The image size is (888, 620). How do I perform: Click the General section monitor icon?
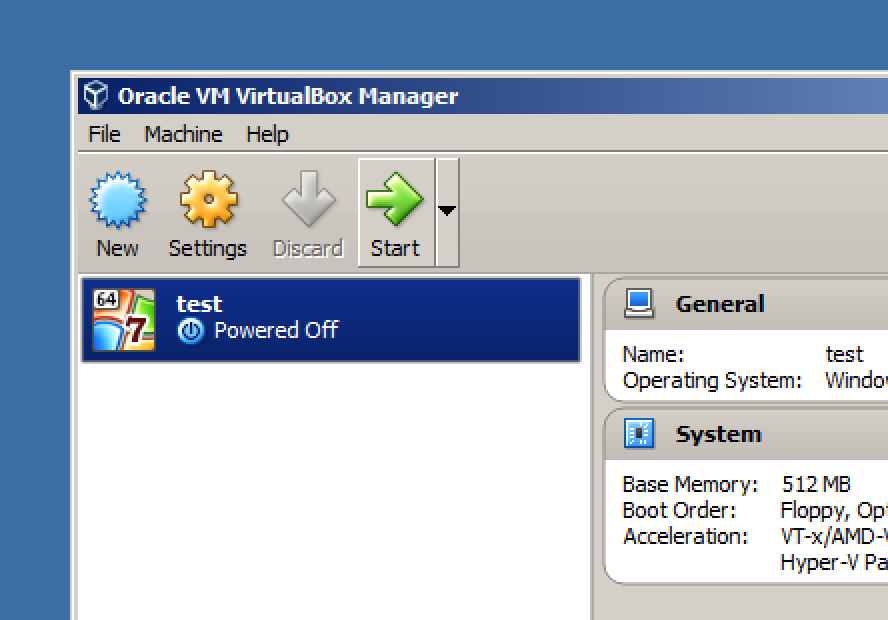point(639,303)
